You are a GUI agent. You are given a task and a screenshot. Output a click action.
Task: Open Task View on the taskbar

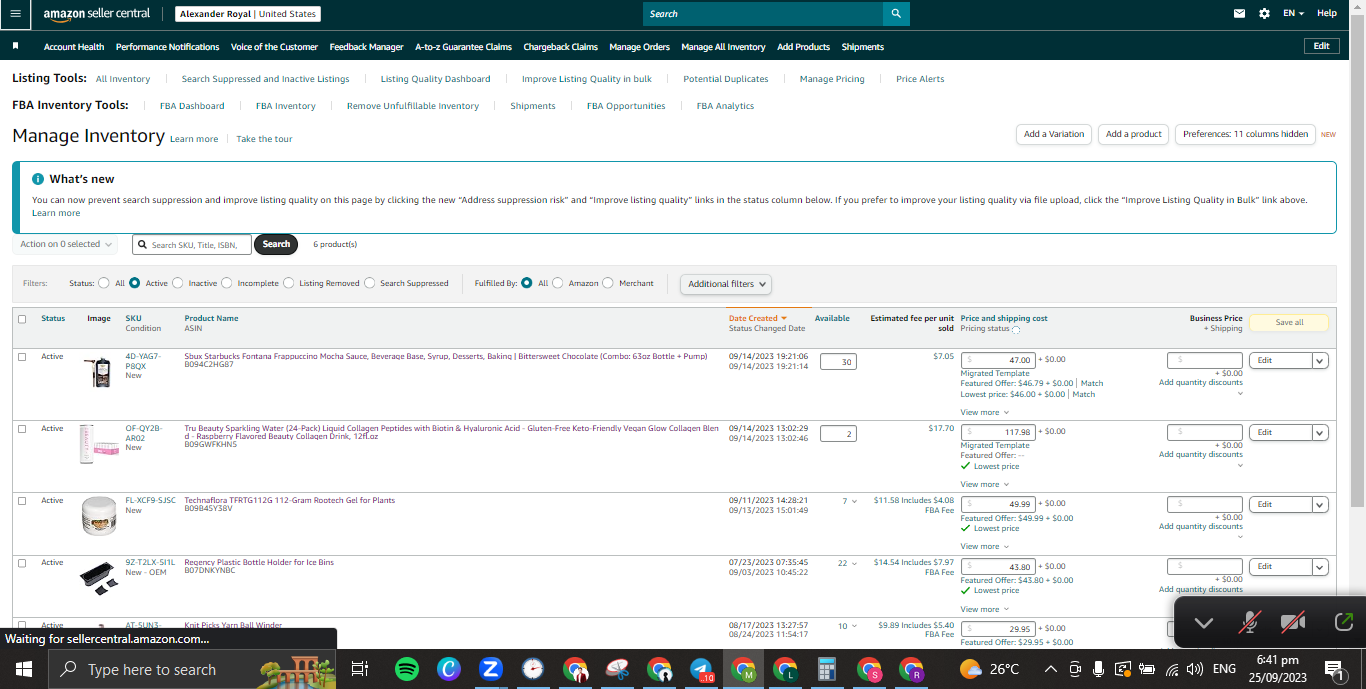[360, 669]
